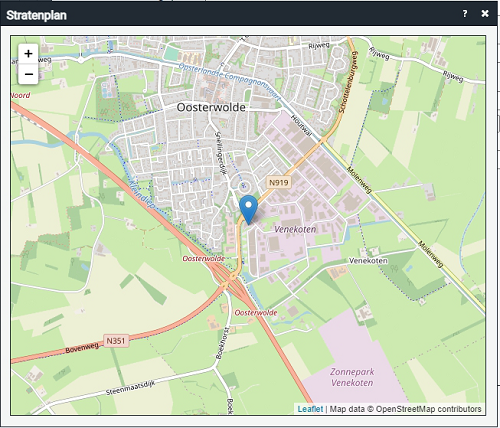Click the Kleindiep waterway label

pyautogui.click(x=142, y=193)
